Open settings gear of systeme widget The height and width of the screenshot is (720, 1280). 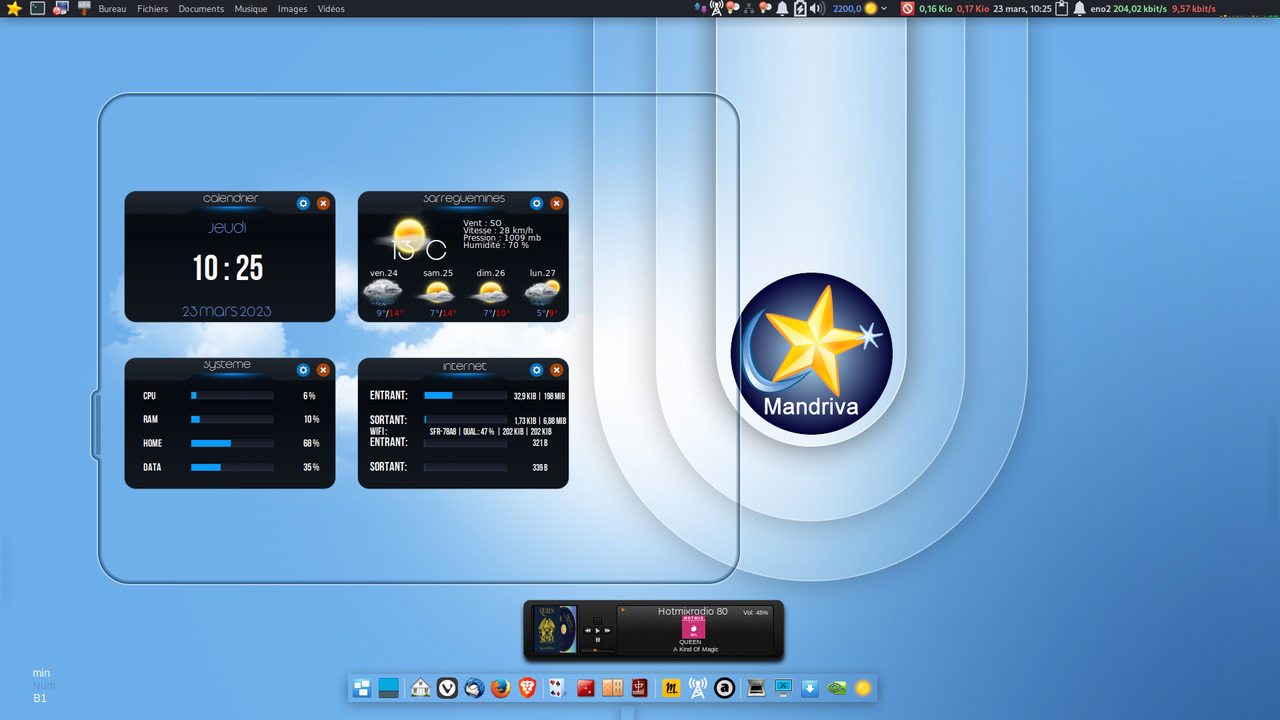pyautogui.click(x=304, y=370)
